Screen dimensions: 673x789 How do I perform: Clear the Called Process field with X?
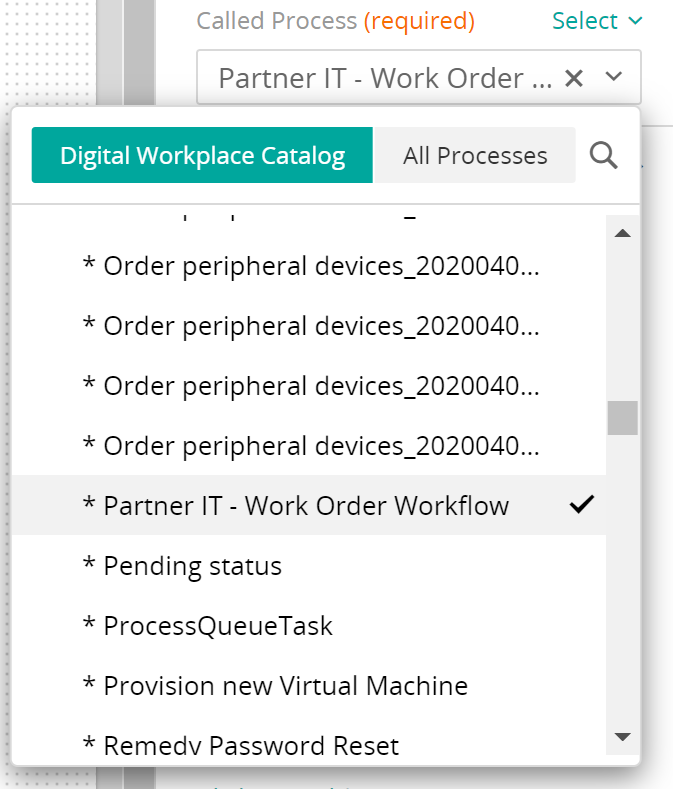pyautogui.click(x=574, y=78)
